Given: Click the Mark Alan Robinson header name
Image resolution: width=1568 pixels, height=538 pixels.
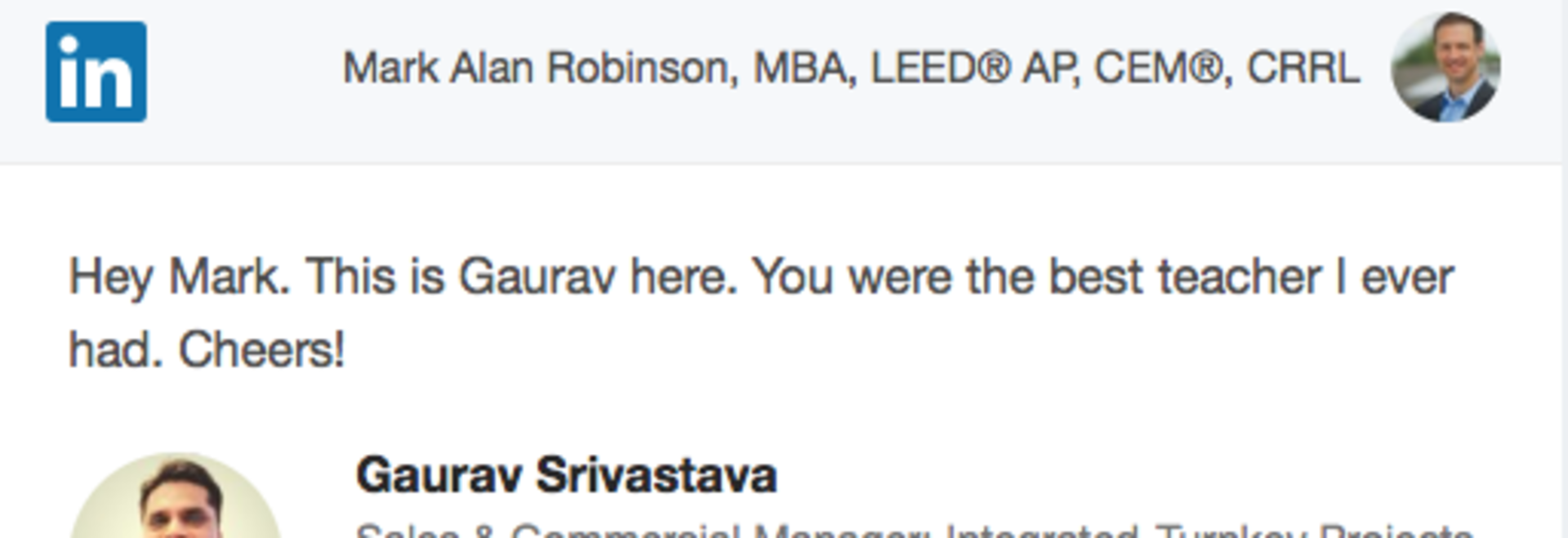Looking at the screenshot, I should pyautogui.click(x=851, y=68).
